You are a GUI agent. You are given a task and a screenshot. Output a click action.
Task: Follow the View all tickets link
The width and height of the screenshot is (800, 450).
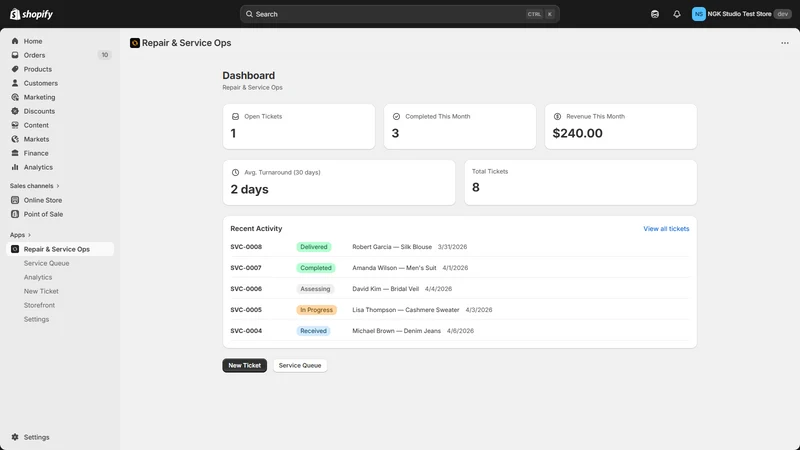[x=666, y=229]
